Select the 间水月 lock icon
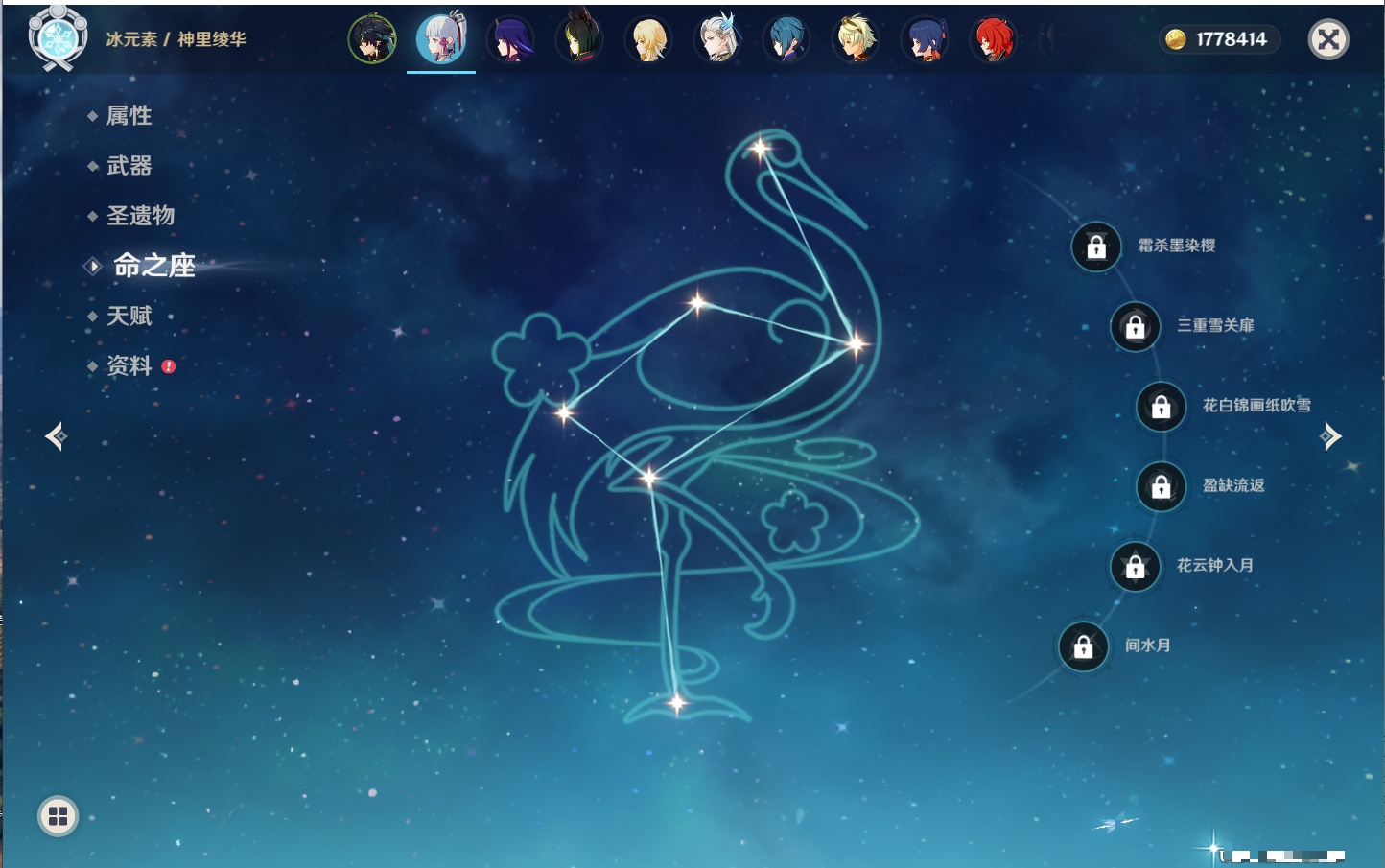 click(x=1083, y=646)
